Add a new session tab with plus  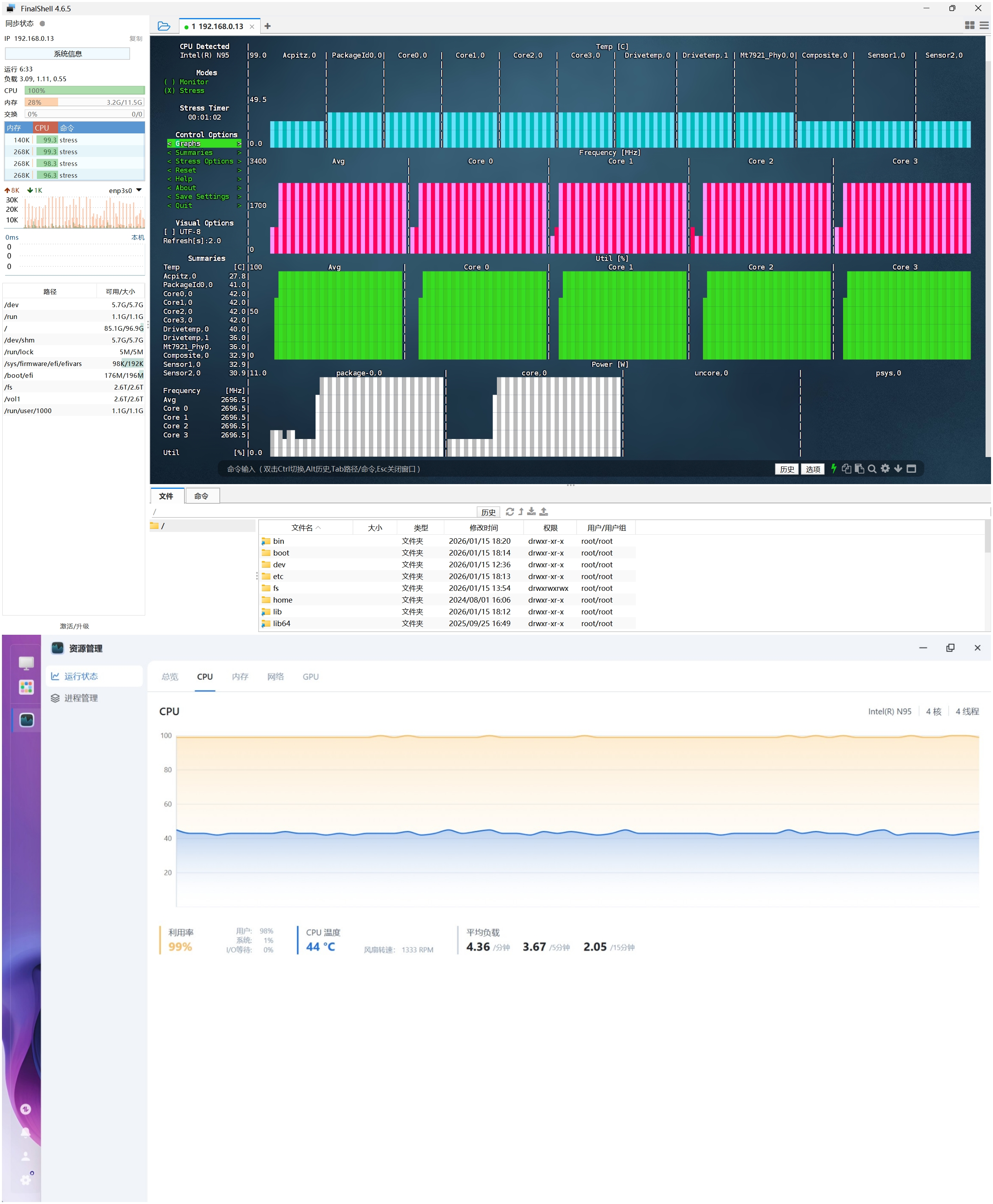pos(268,26)
